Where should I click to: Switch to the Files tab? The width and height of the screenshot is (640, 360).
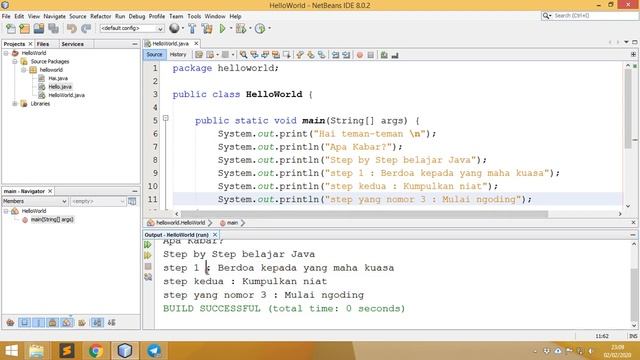43,44
